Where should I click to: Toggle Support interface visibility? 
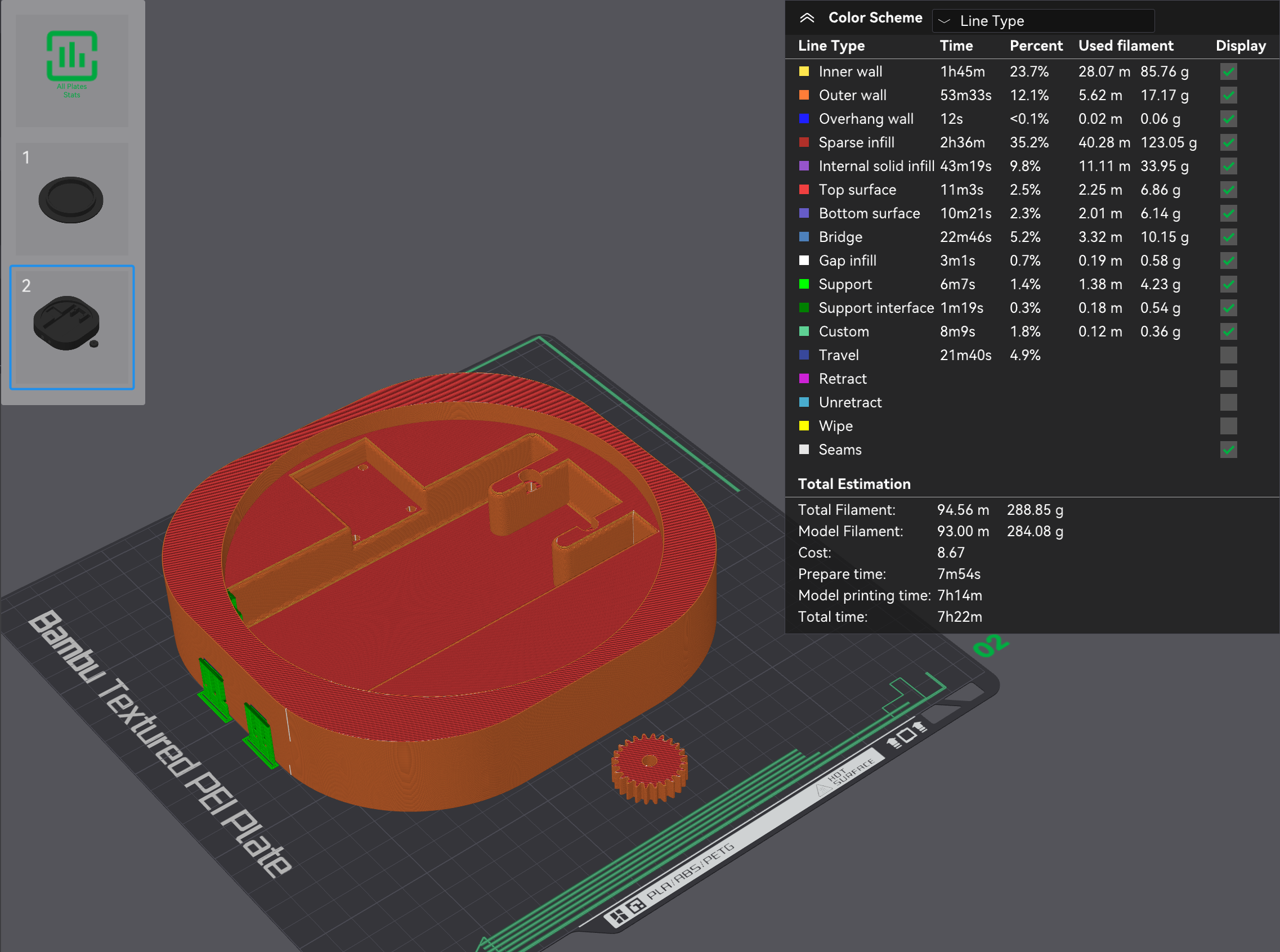[x=1228, y=308]
